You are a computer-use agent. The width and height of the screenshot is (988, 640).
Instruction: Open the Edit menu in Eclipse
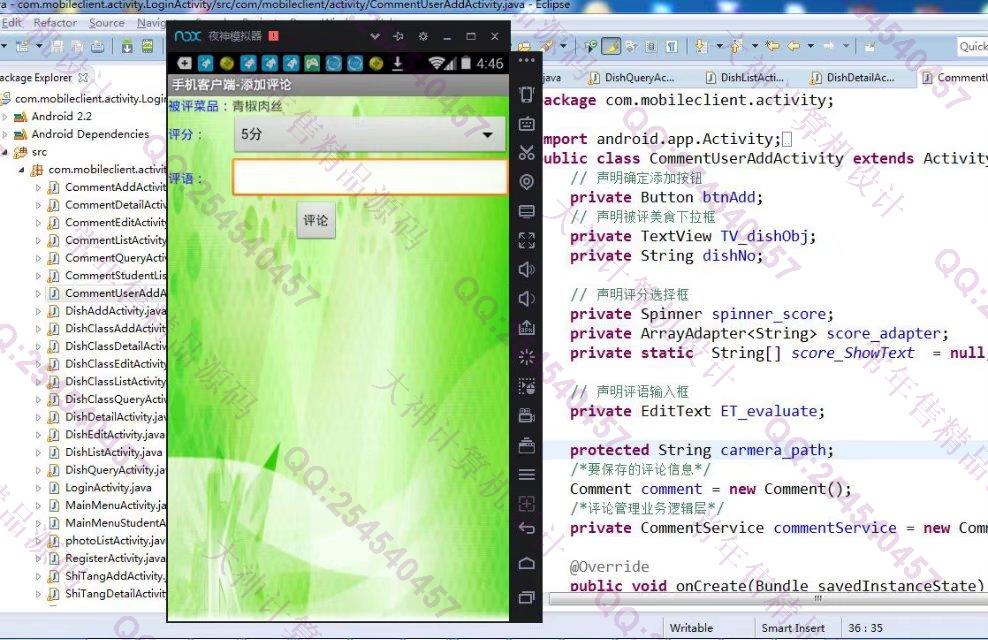tap(11, 23)
